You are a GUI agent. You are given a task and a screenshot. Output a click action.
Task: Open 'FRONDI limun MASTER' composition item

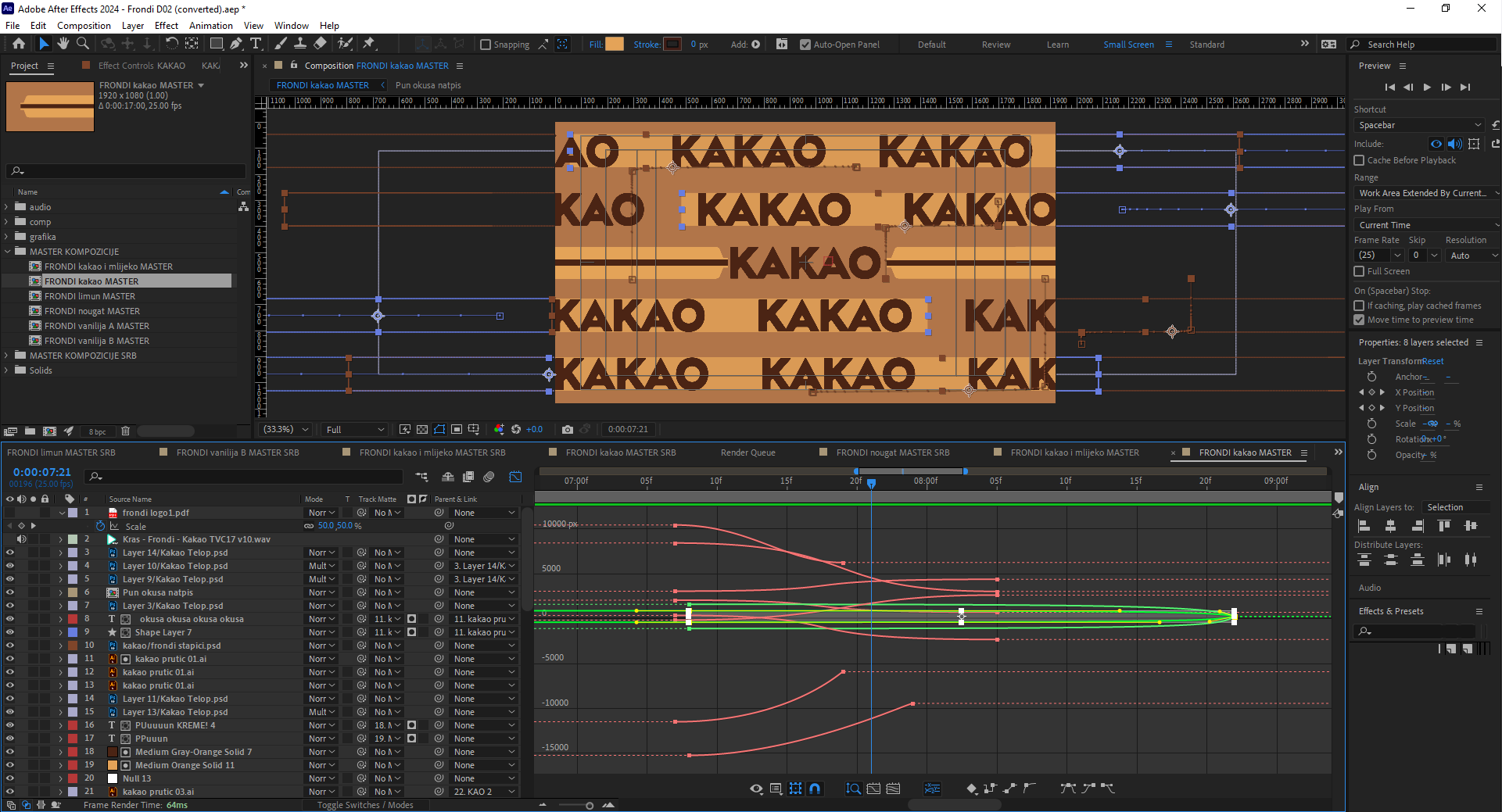point(90,296)
